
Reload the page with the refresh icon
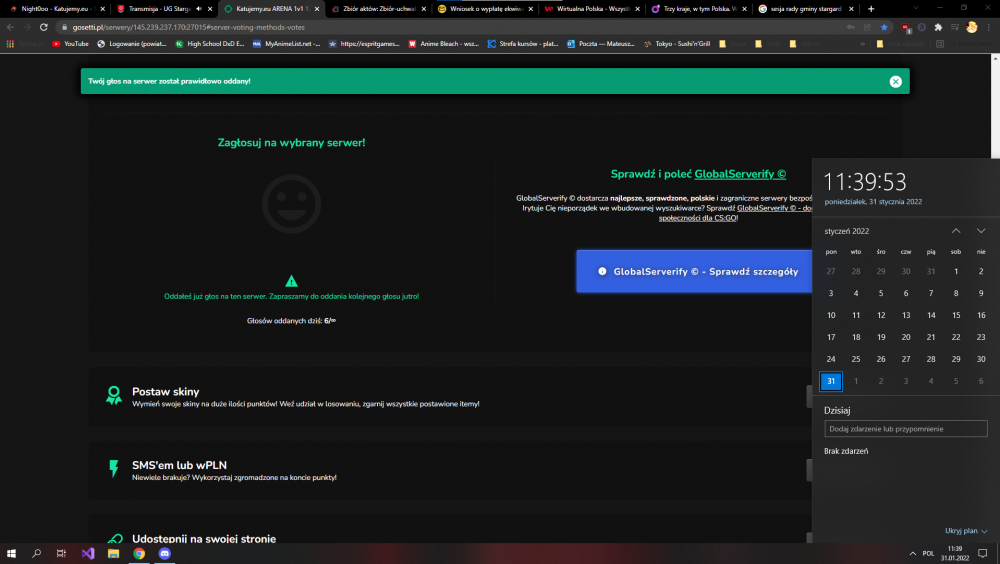(x=43, y=27)
